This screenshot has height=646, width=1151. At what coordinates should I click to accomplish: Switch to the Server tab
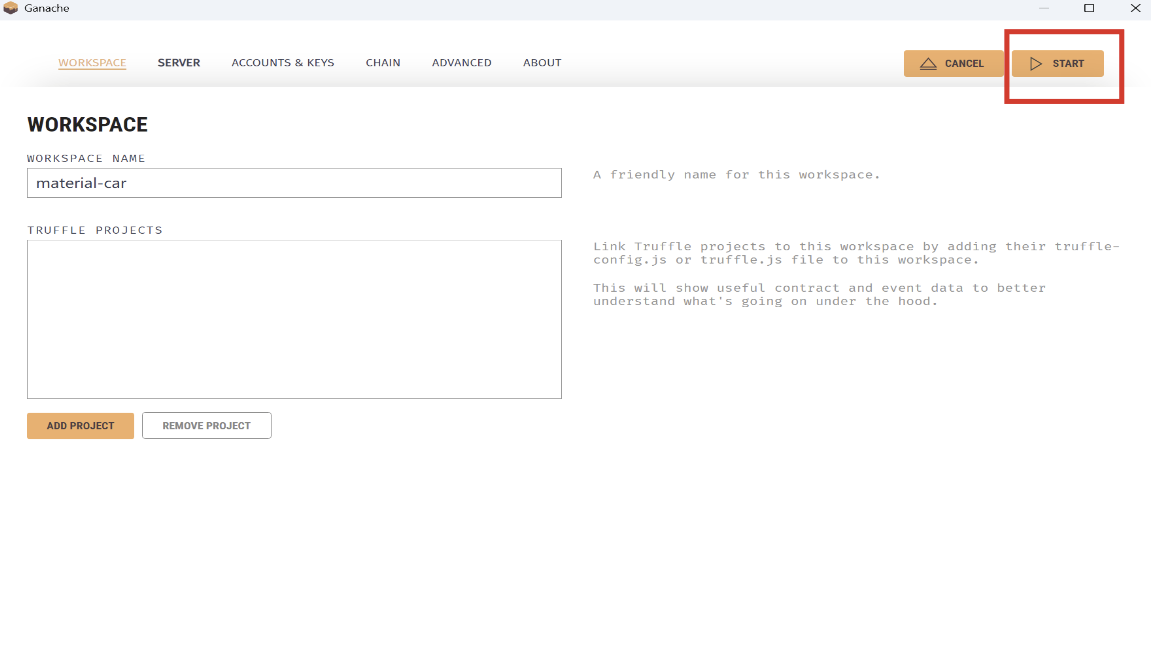click(178, 62)
